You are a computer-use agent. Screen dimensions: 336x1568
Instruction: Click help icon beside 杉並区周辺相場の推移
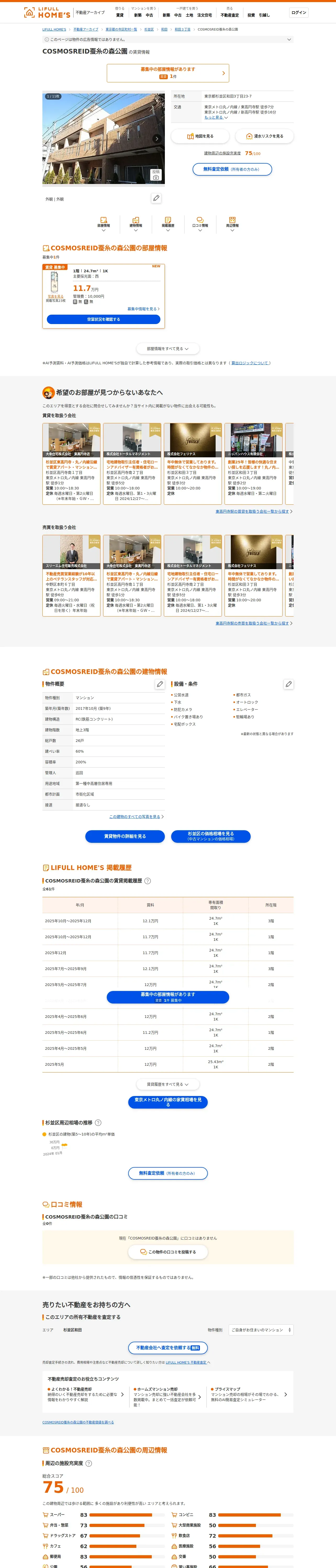coord(98,1122)
